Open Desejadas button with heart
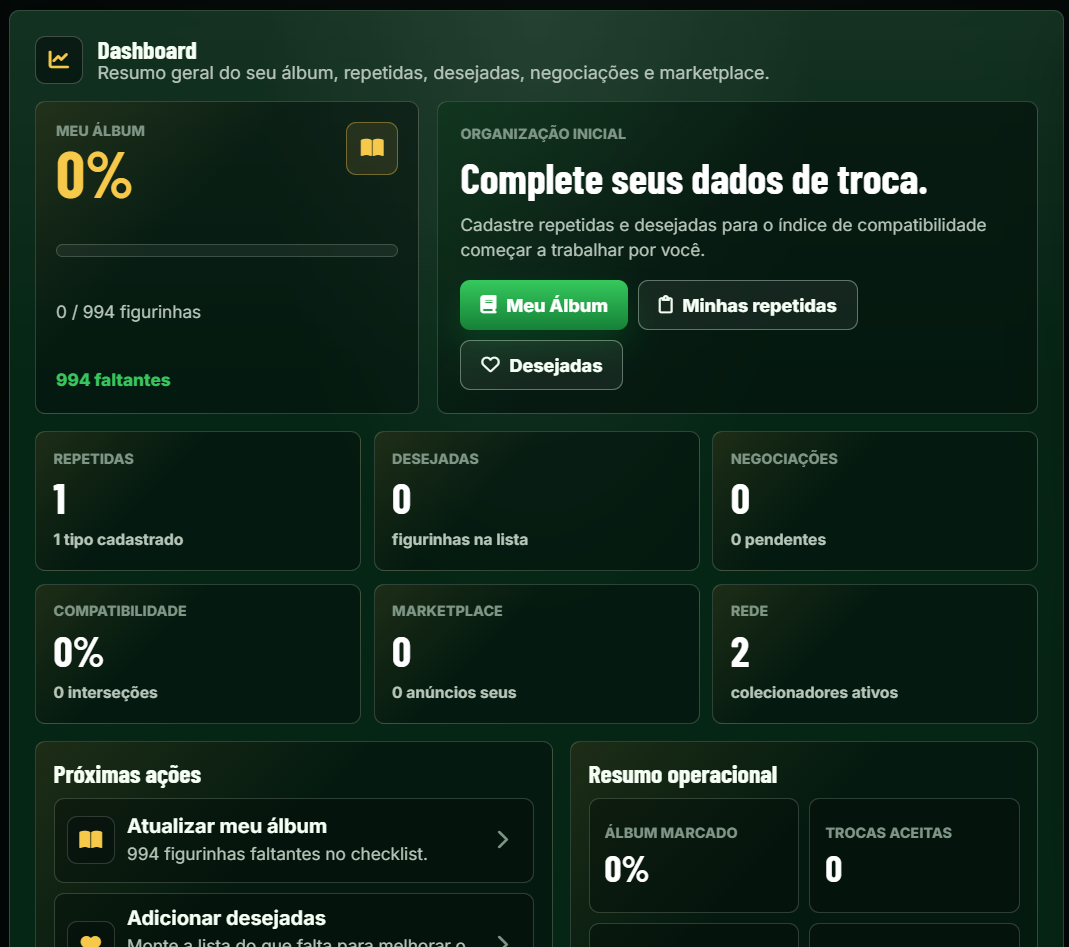Screen dimensions: 1069x947 tap(541, 365)
